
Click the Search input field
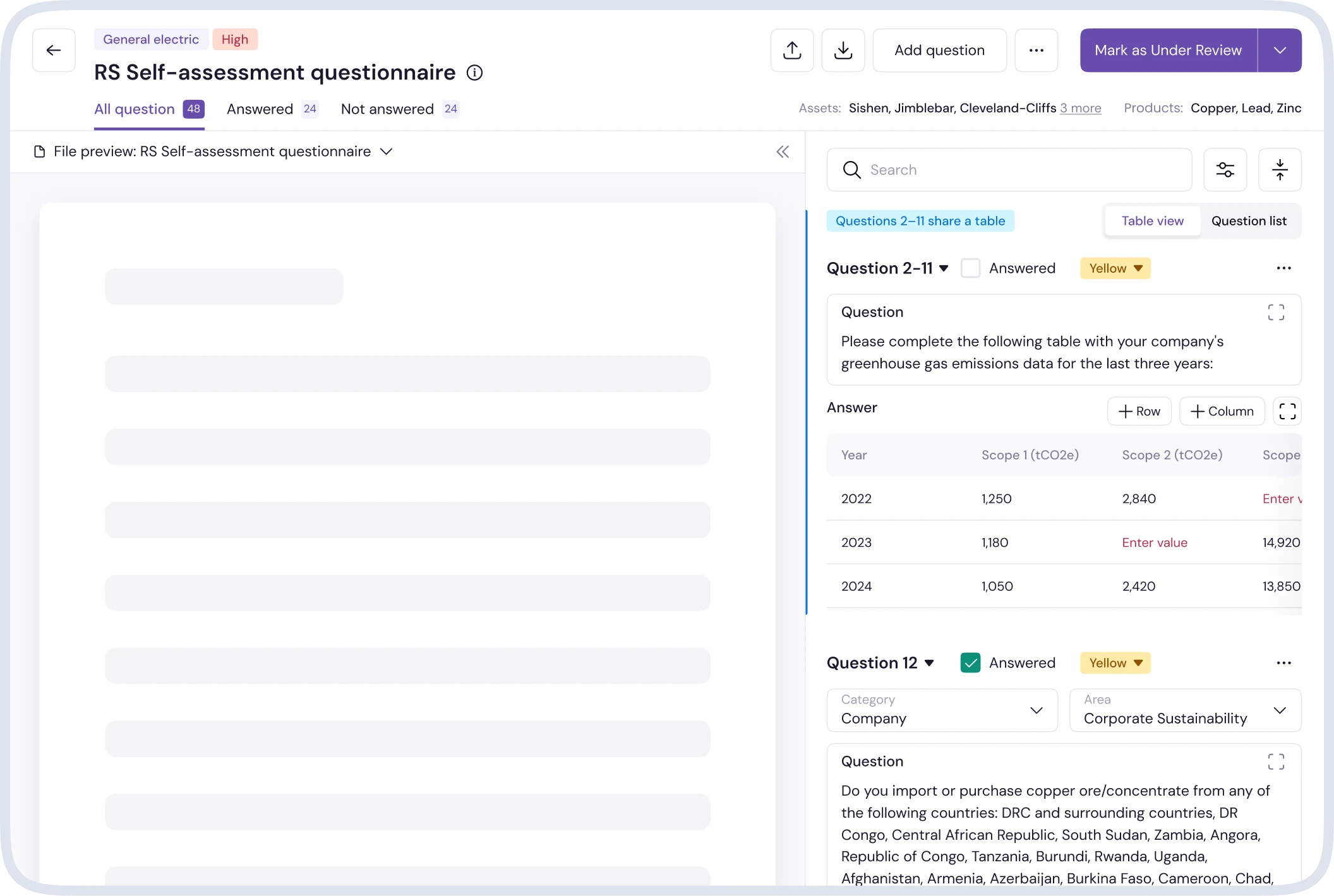pos(1009,170)
